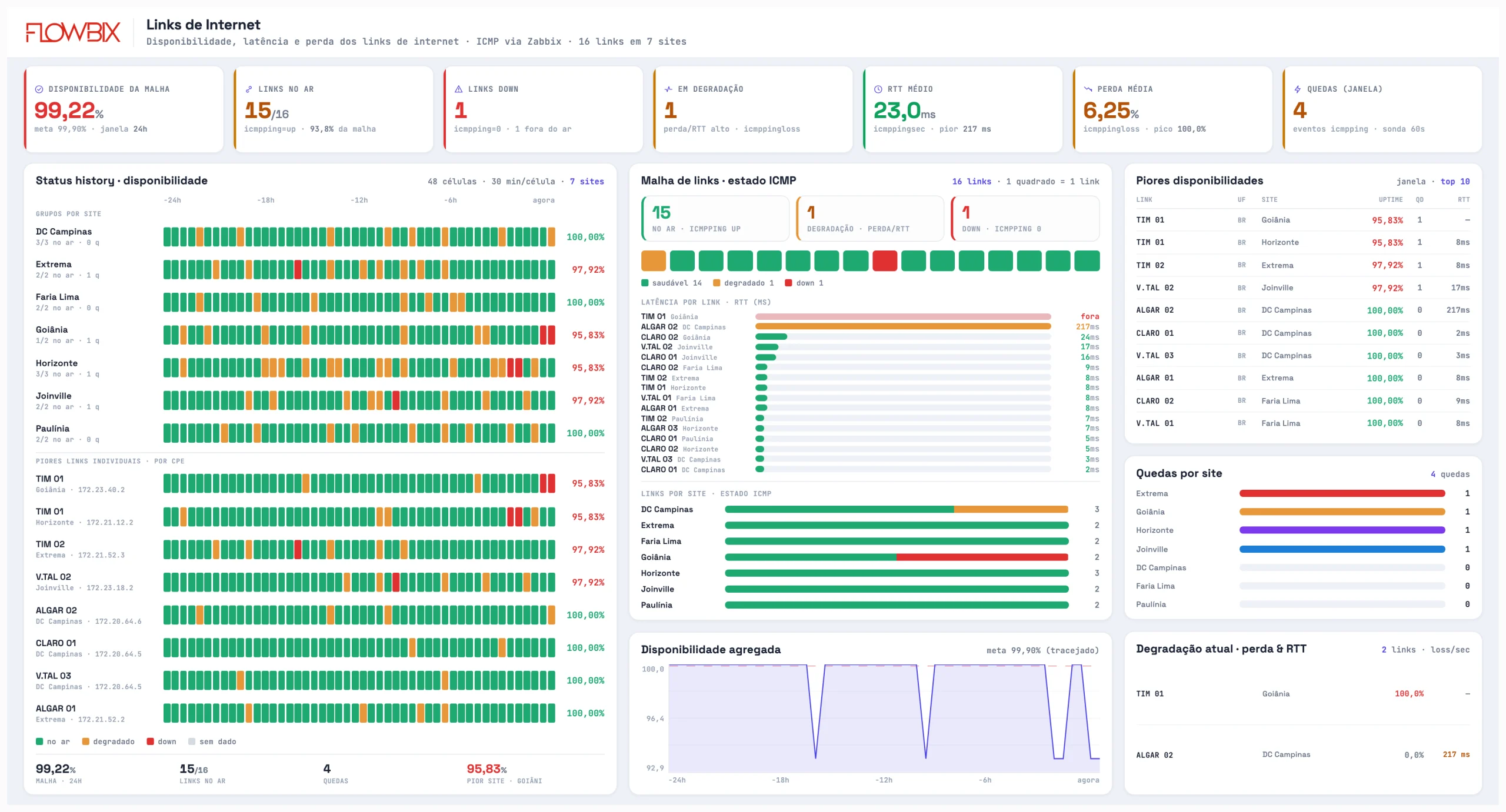Select the '1 Degradação · Perda/RTT' card

click(x=870, y=219)
